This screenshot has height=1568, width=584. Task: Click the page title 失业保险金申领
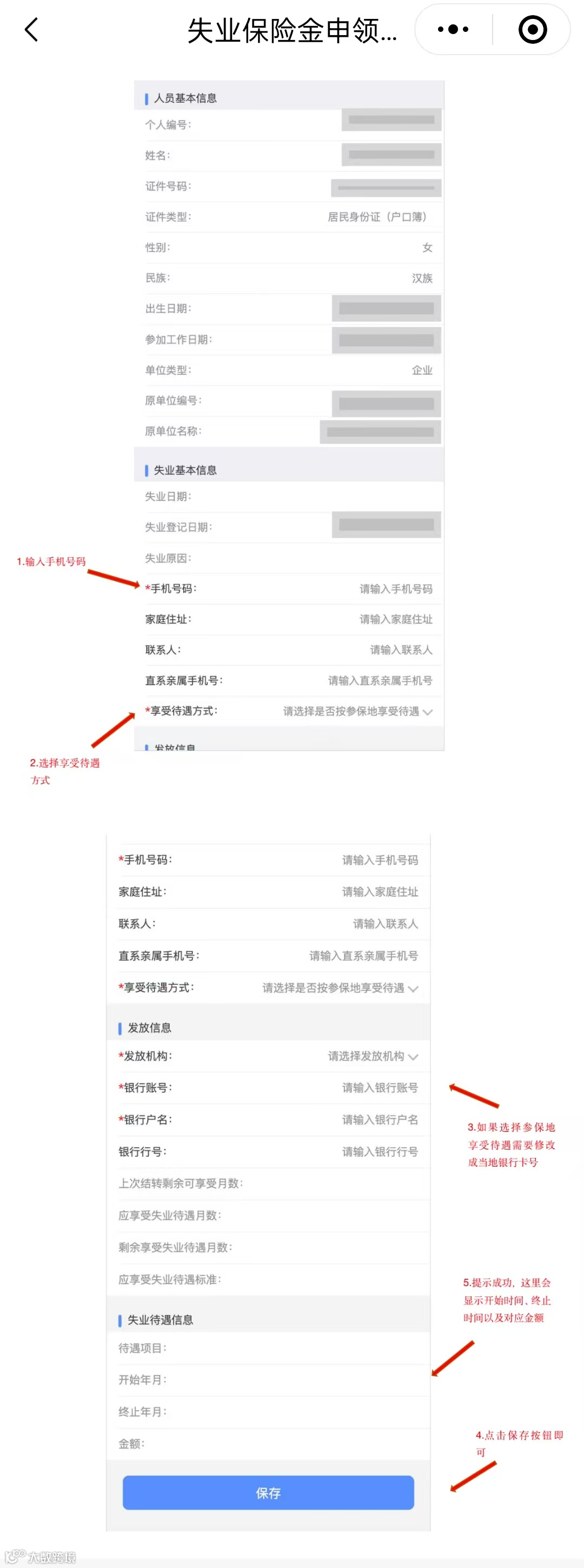click(x=292, y=30)
